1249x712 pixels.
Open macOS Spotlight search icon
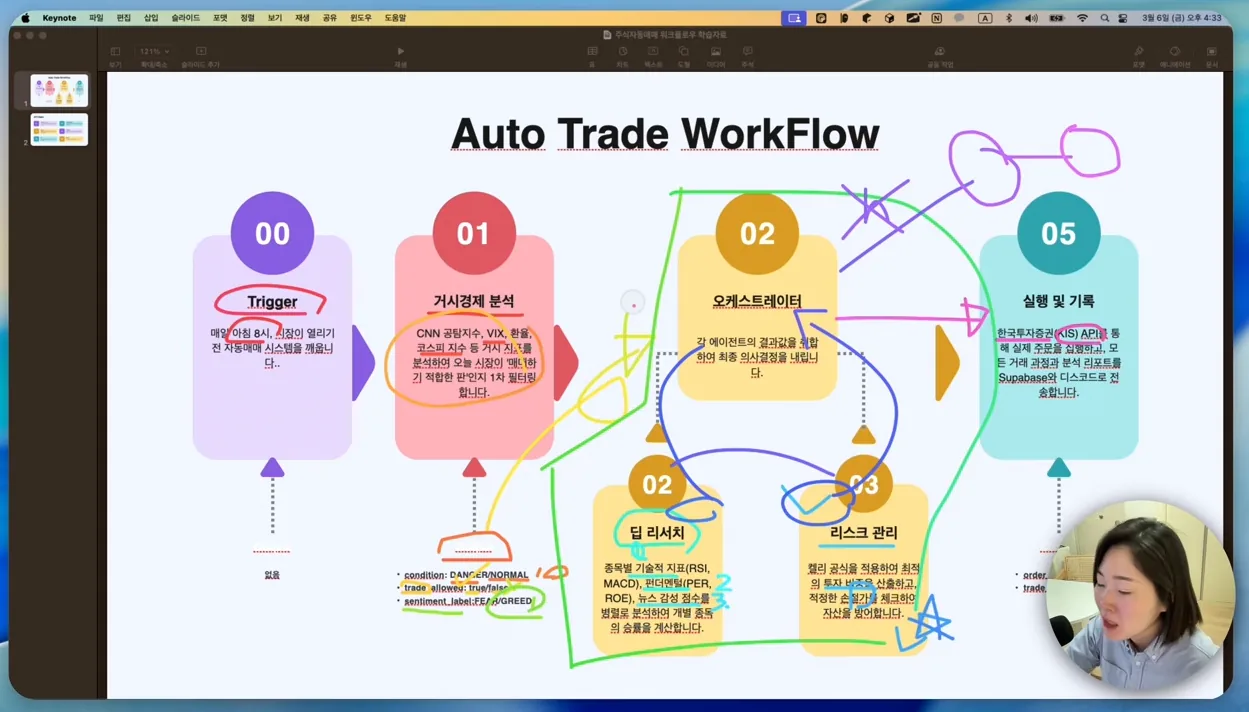point(1104,18)
